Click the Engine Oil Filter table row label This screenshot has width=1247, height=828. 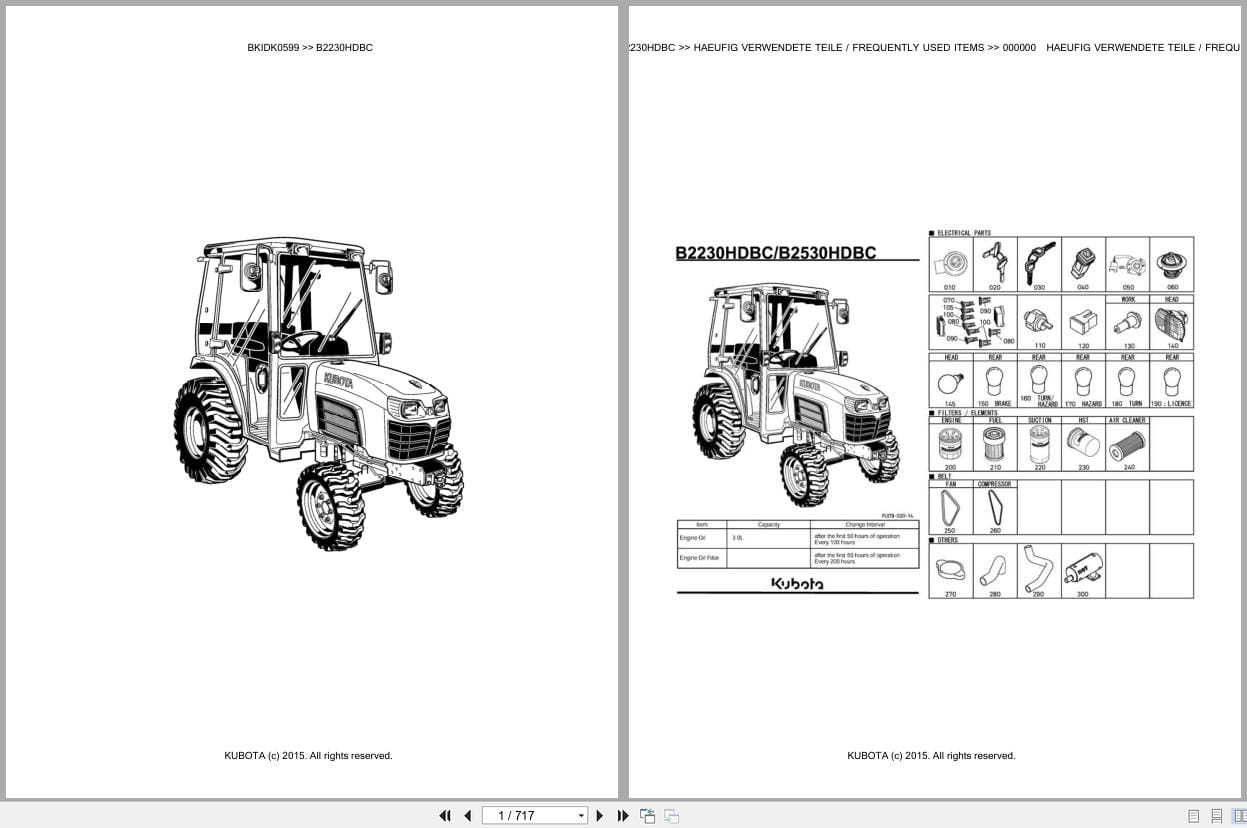click(x=699, y=558)
